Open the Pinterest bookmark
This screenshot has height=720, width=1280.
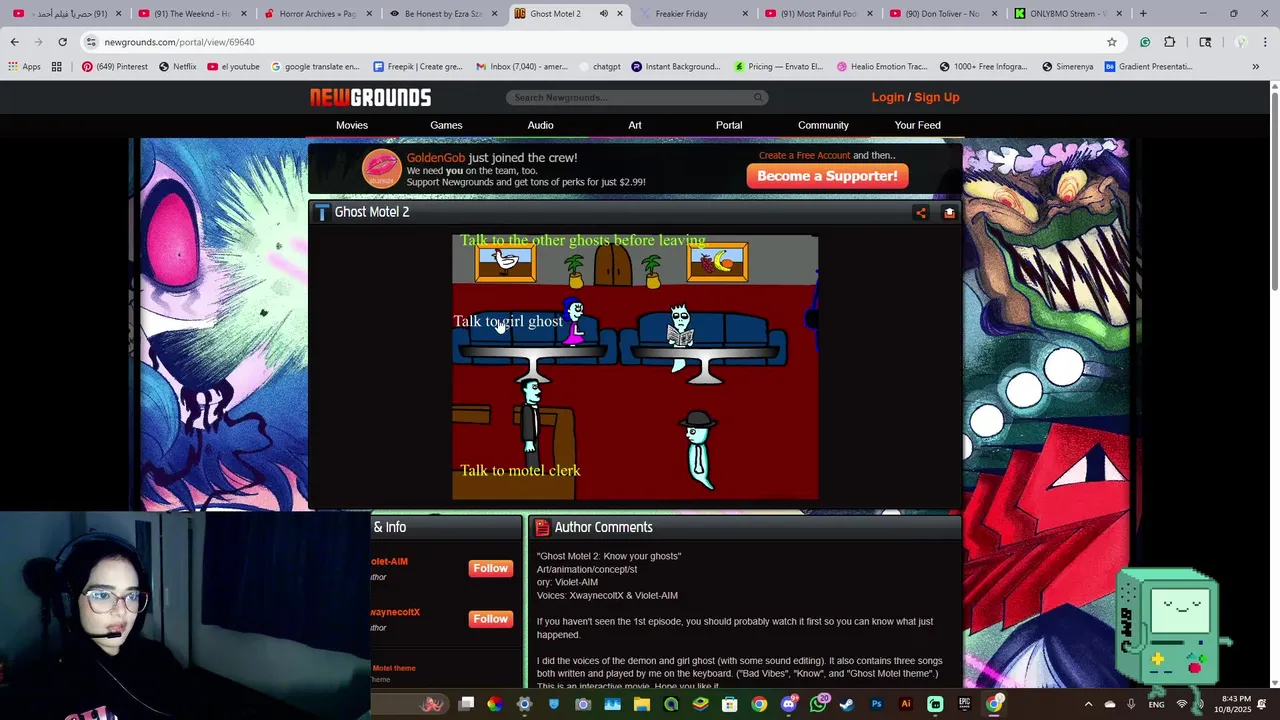pos(115,67)
